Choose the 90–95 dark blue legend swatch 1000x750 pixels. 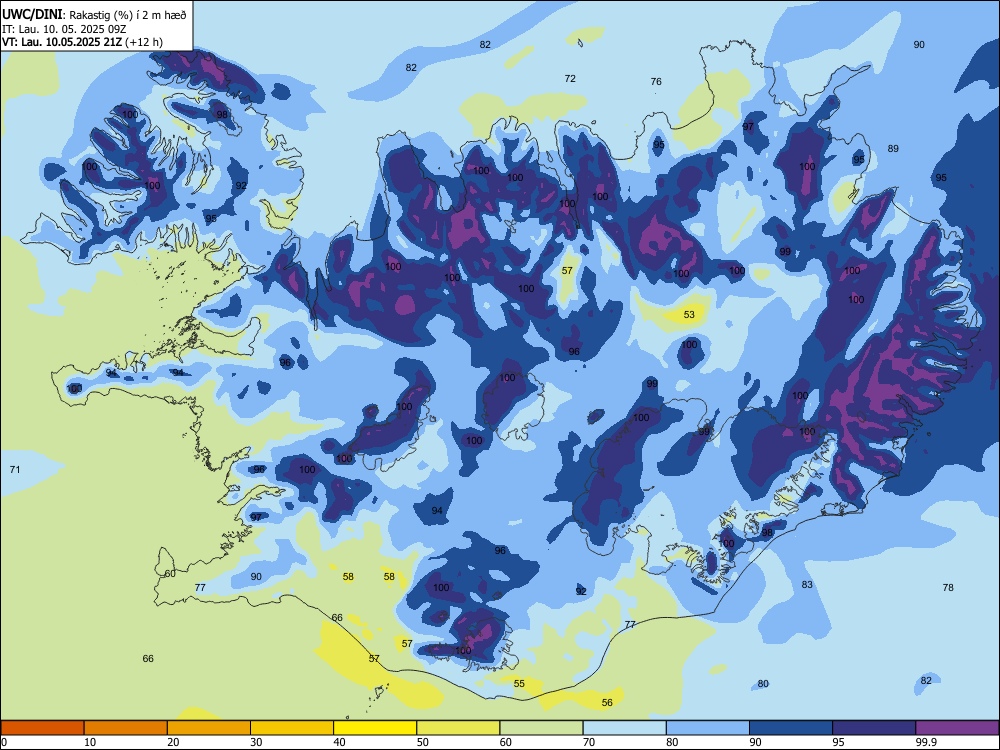pos(791,728)
